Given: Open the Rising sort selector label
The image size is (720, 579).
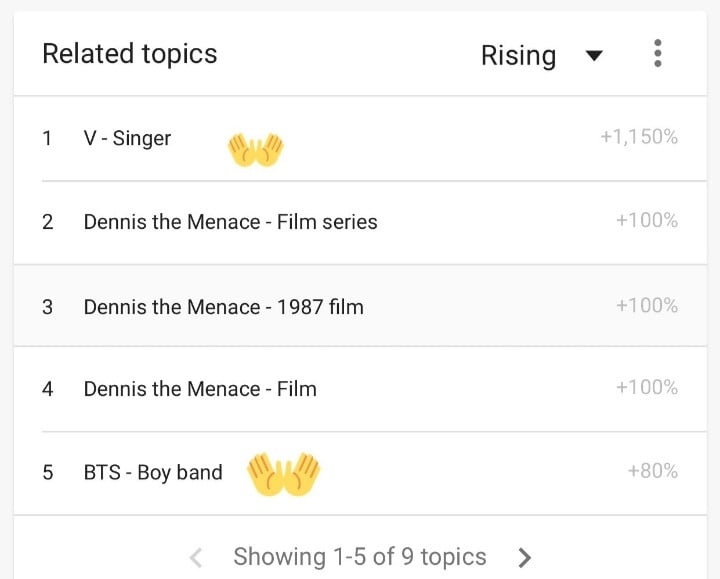Looking at the screenshot, I should [518, 56].
